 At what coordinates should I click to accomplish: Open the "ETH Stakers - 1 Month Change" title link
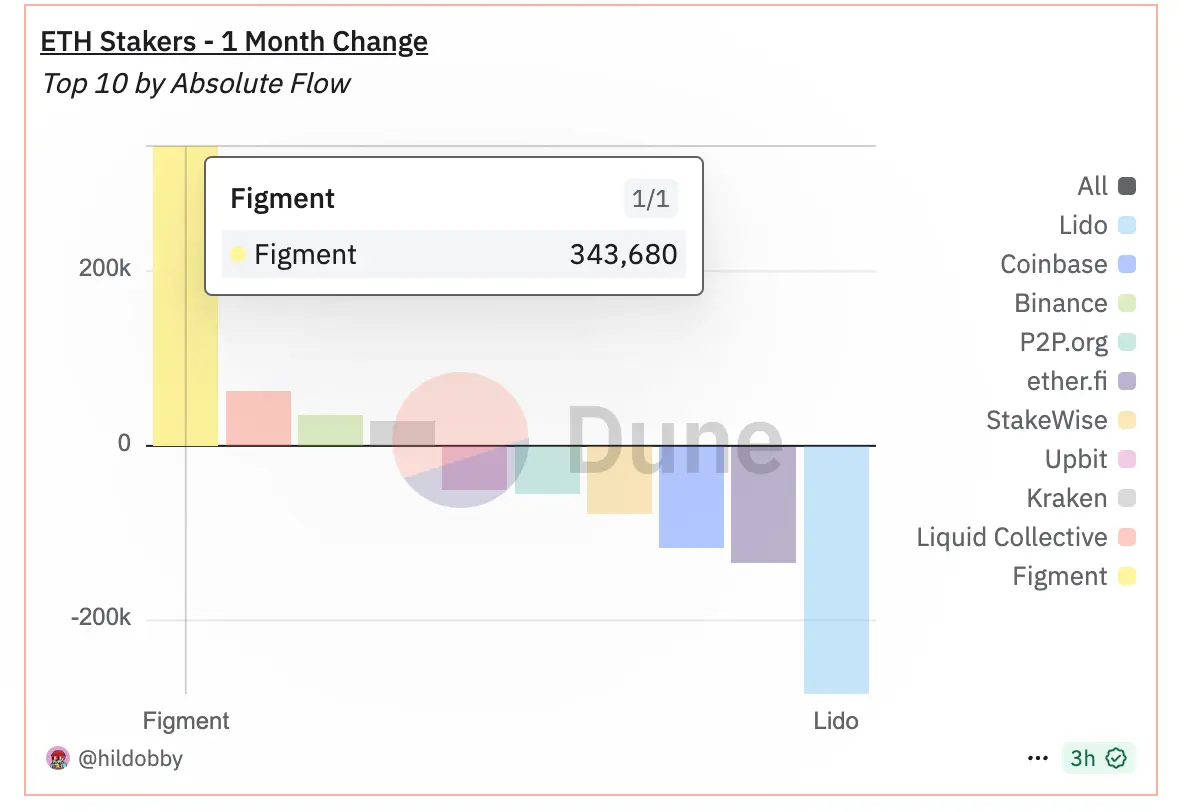point(233,42)
